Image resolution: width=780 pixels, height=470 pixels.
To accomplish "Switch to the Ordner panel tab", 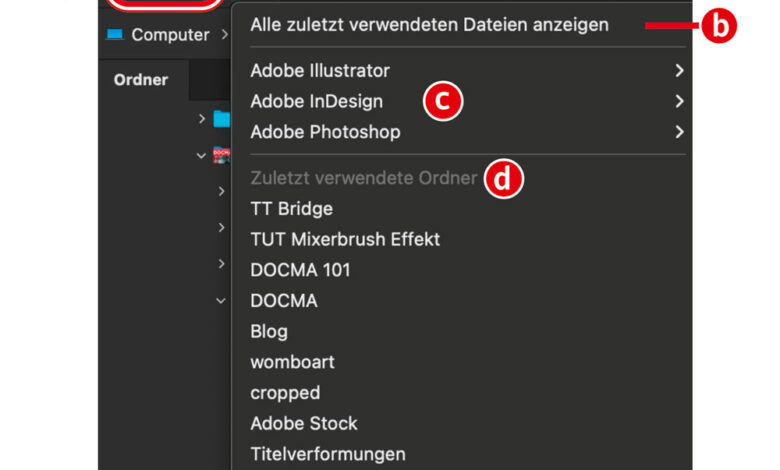I will pyautogui.click(x=141, y=80).
